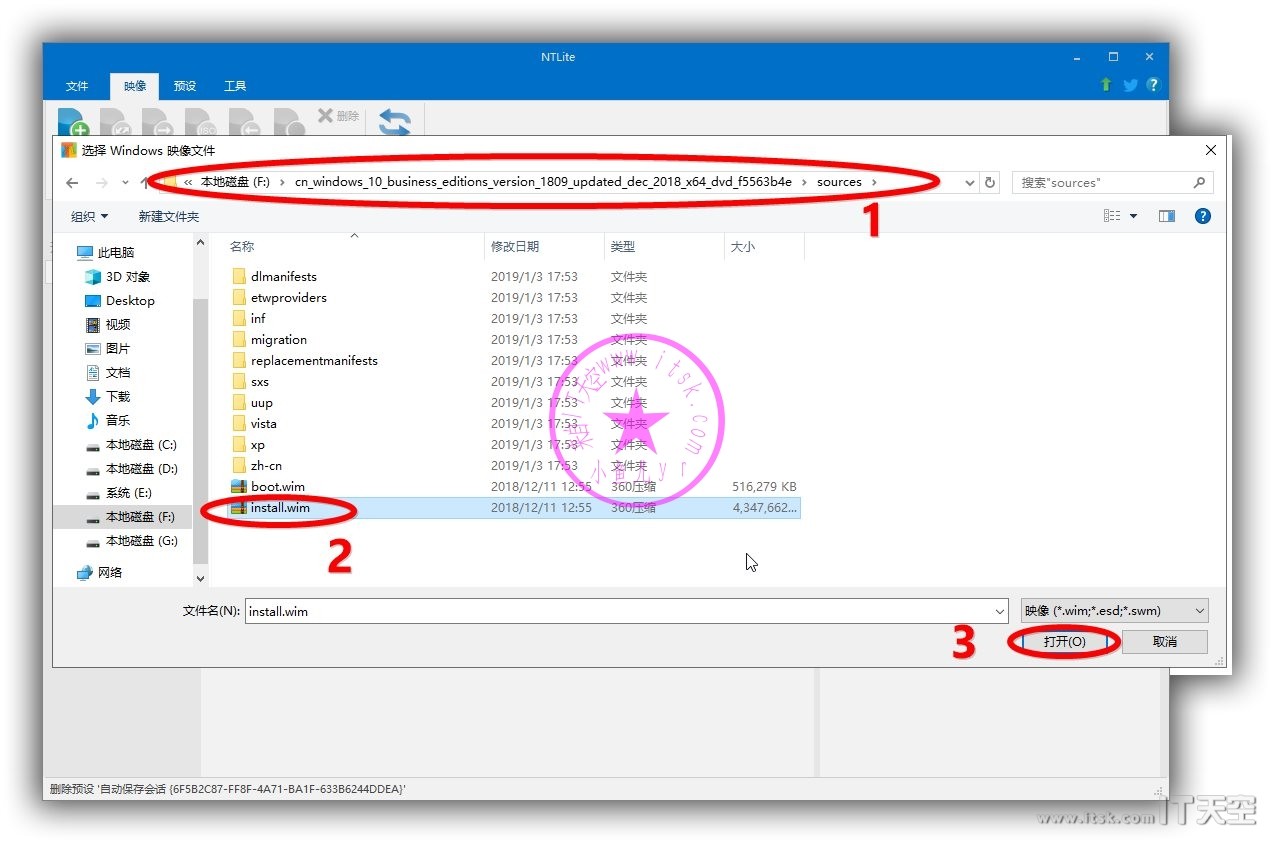Select the install.wim file
Image resolution: width=1274 pixels, height=843 pixels.
514,508
